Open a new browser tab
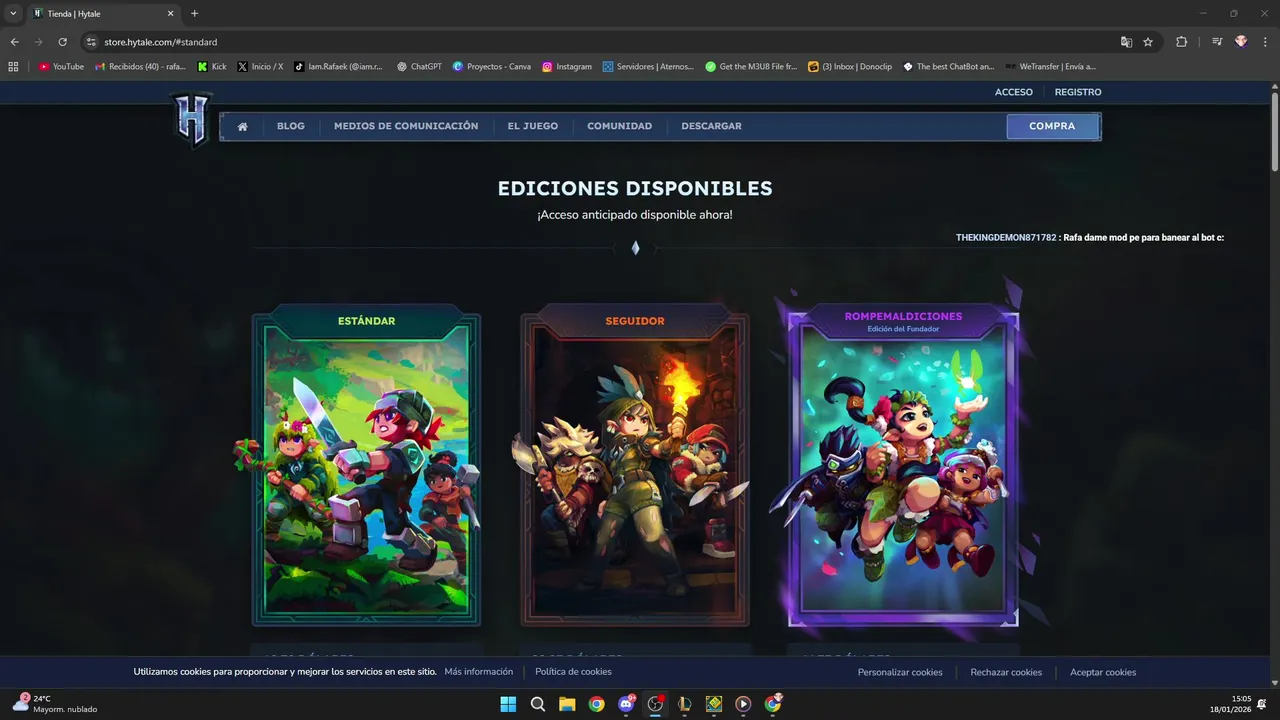The image size is (1280, 720). click(x=194, y=14)
